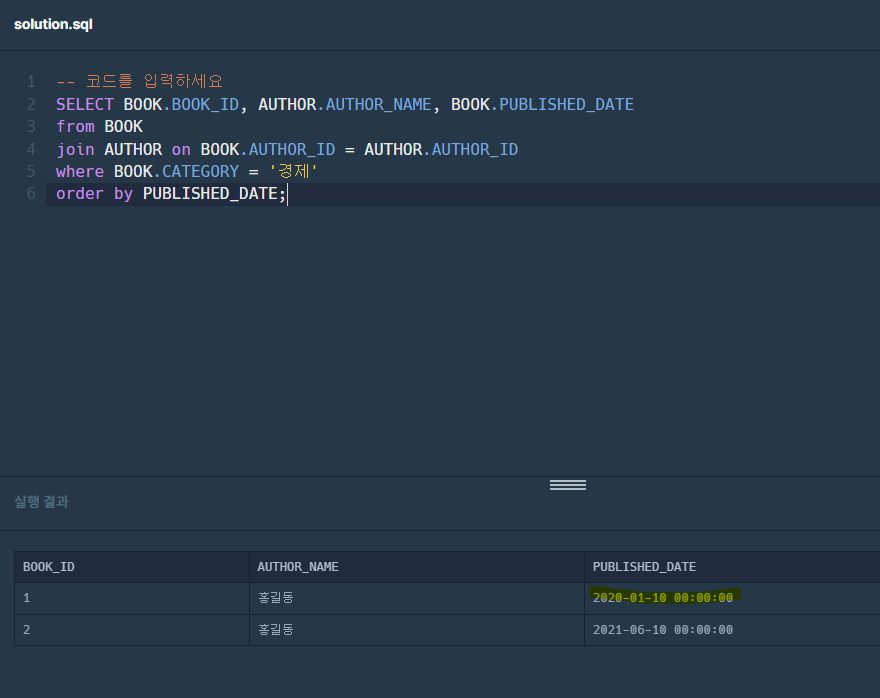Click 홍길동 in the second result row
This screenshot has height=698, width=880.
click(x=276, y=630)
